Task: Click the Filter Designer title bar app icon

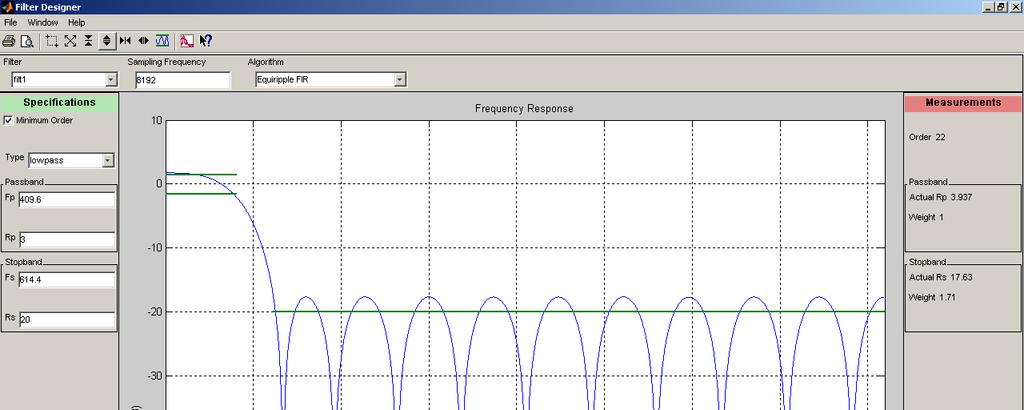Action: (7, 7)
